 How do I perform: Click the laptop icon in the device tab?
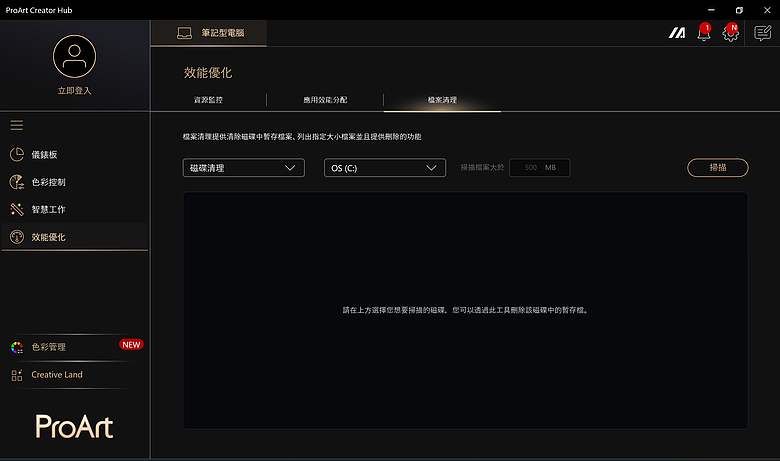(x=185, y=33)
